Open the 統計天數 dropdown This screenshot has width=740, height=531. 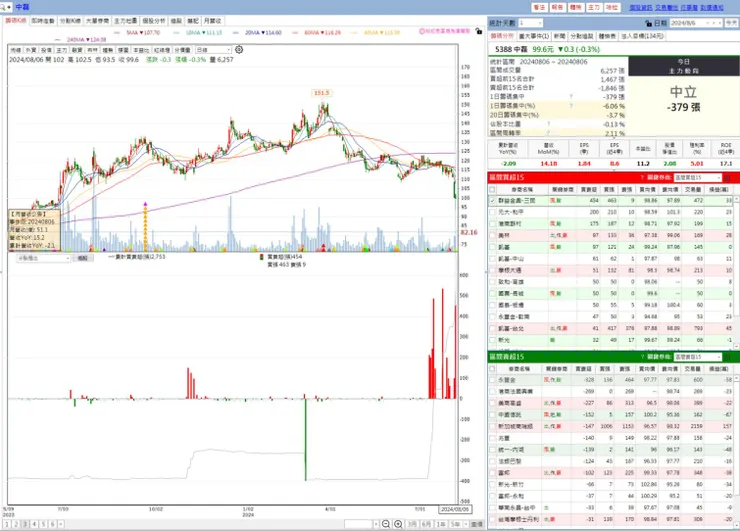[x=530, y=23]
